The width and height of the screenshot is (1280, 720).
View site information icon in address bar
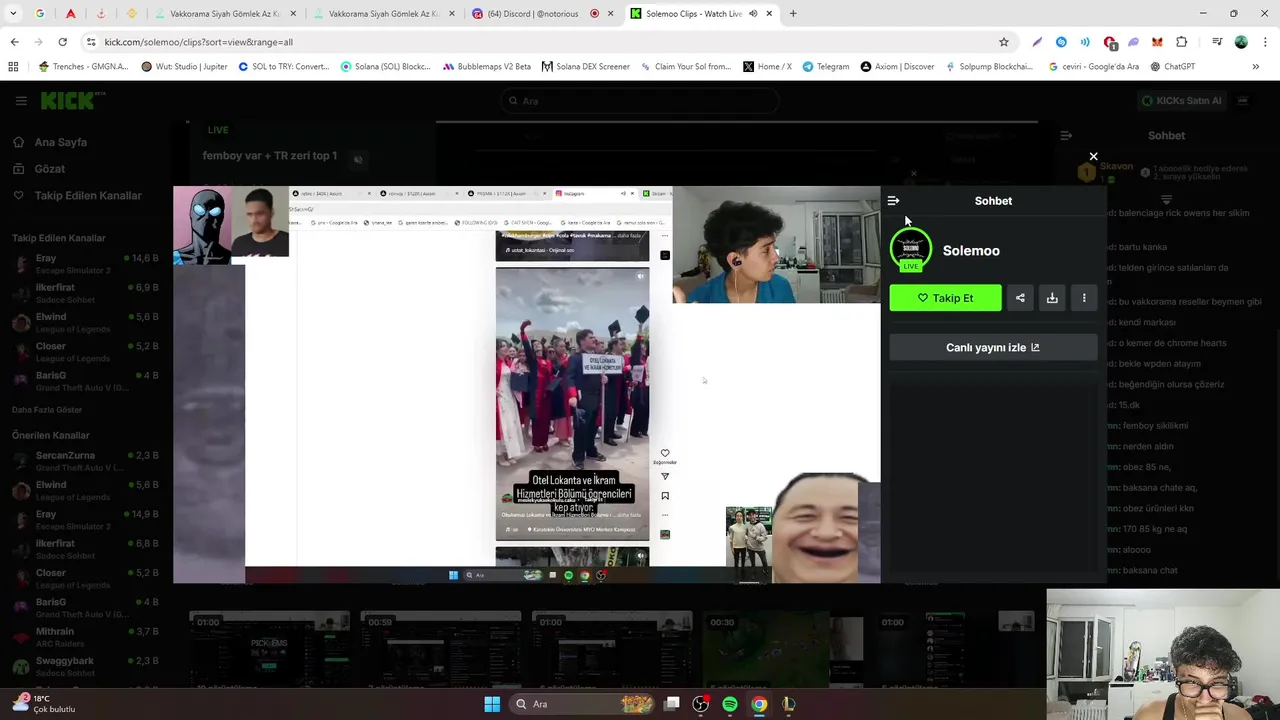[91, 42]
